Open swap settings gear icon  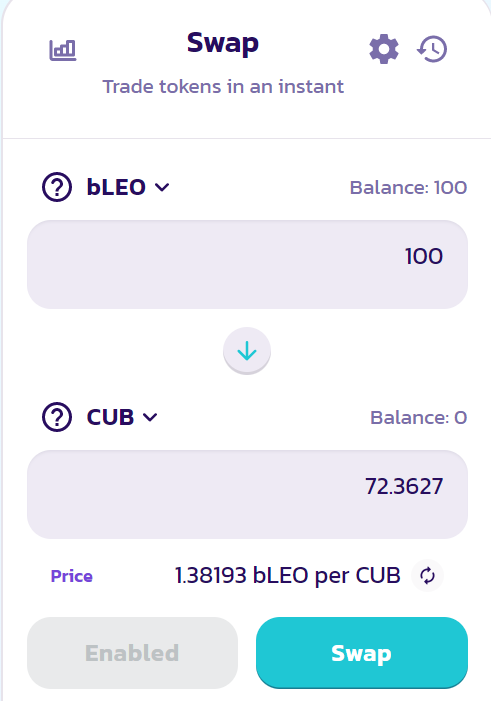[x=384, y=49]
